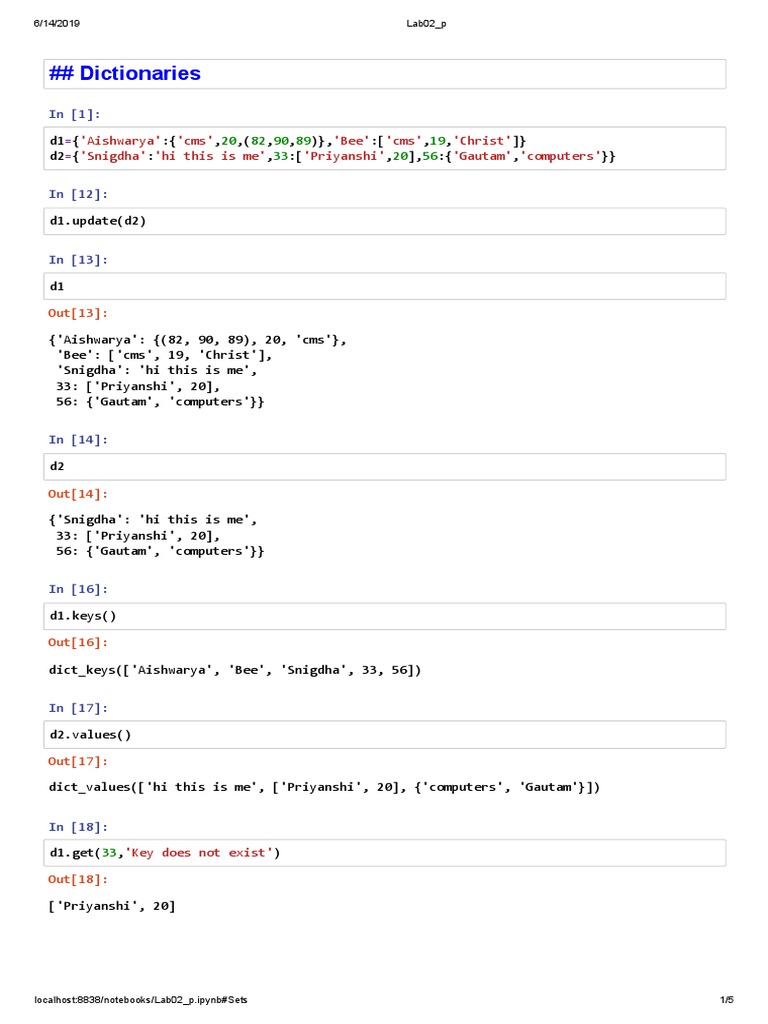Select the dict_values output text
The width and height of the screenshot is (768, 1024).
(x=324, y=787)
